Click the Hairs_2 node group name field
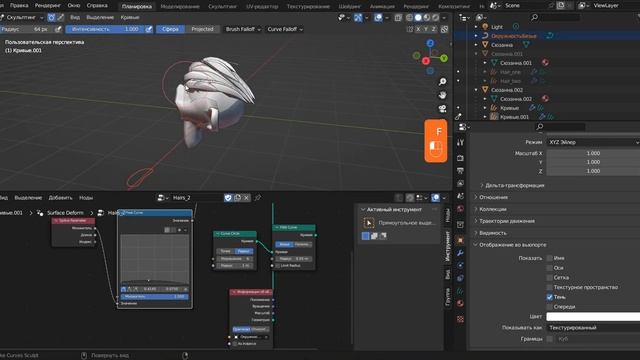The height and width of the screenshot is (360, 640). (x=196, y=198)
